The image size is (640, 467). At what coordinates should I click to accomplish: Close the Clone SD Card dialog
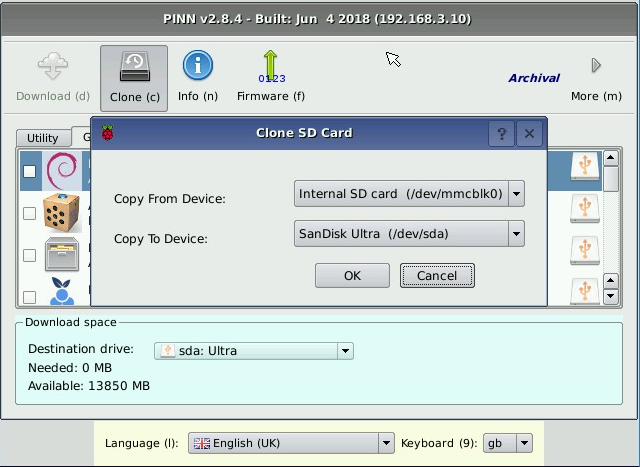pyautogui.click(x=529, y=133)
